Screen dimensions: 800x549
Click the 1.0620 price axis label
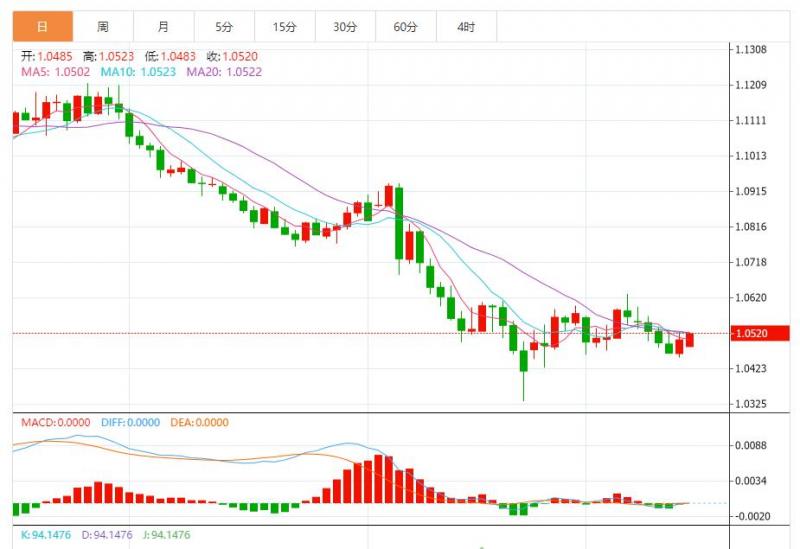point(751,297)
